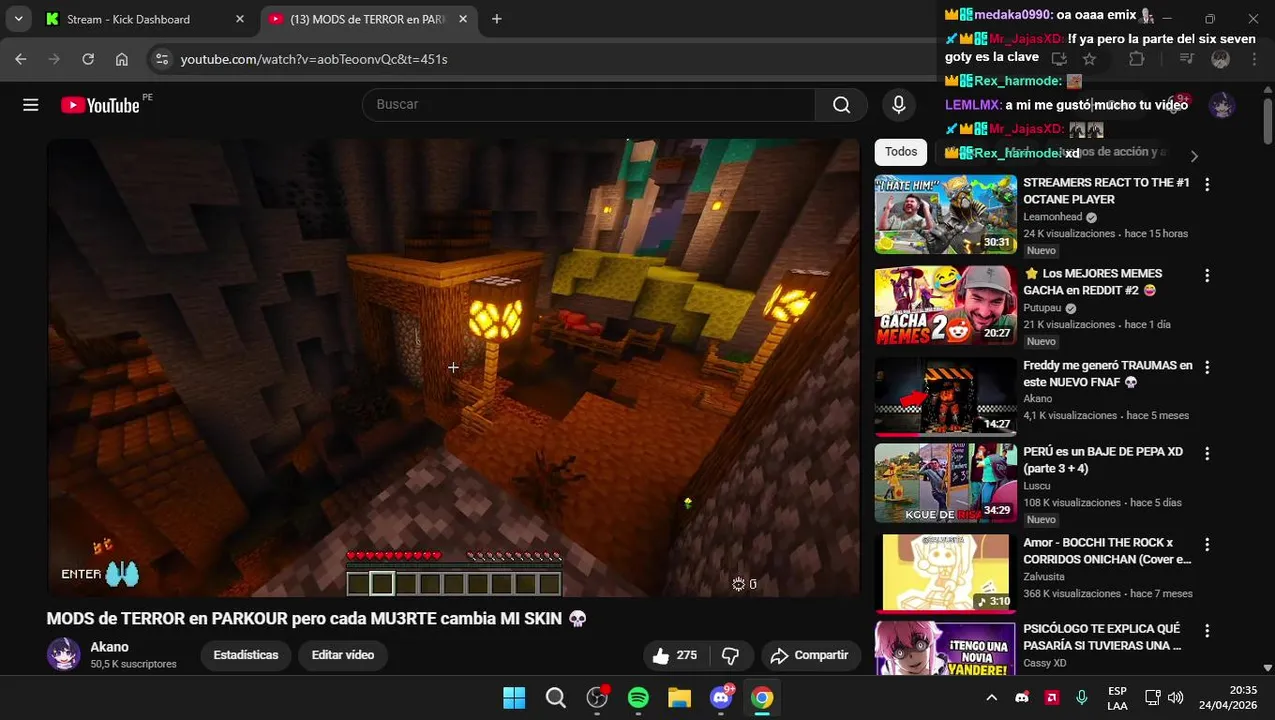Open options for PERÚ BAJE DE PEPA video
Screen dimensions: 1275x720
[x=1207, y=453]
